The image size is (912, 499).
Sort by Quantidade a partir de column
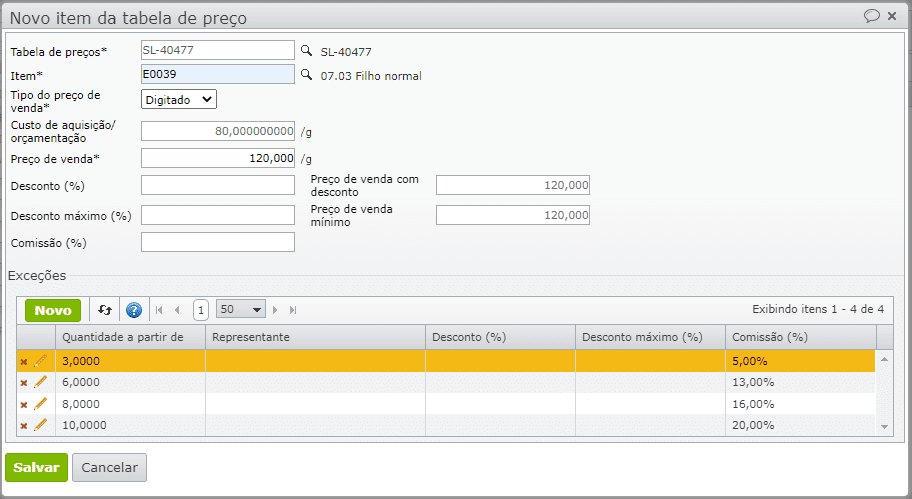(x=122, y=337)
